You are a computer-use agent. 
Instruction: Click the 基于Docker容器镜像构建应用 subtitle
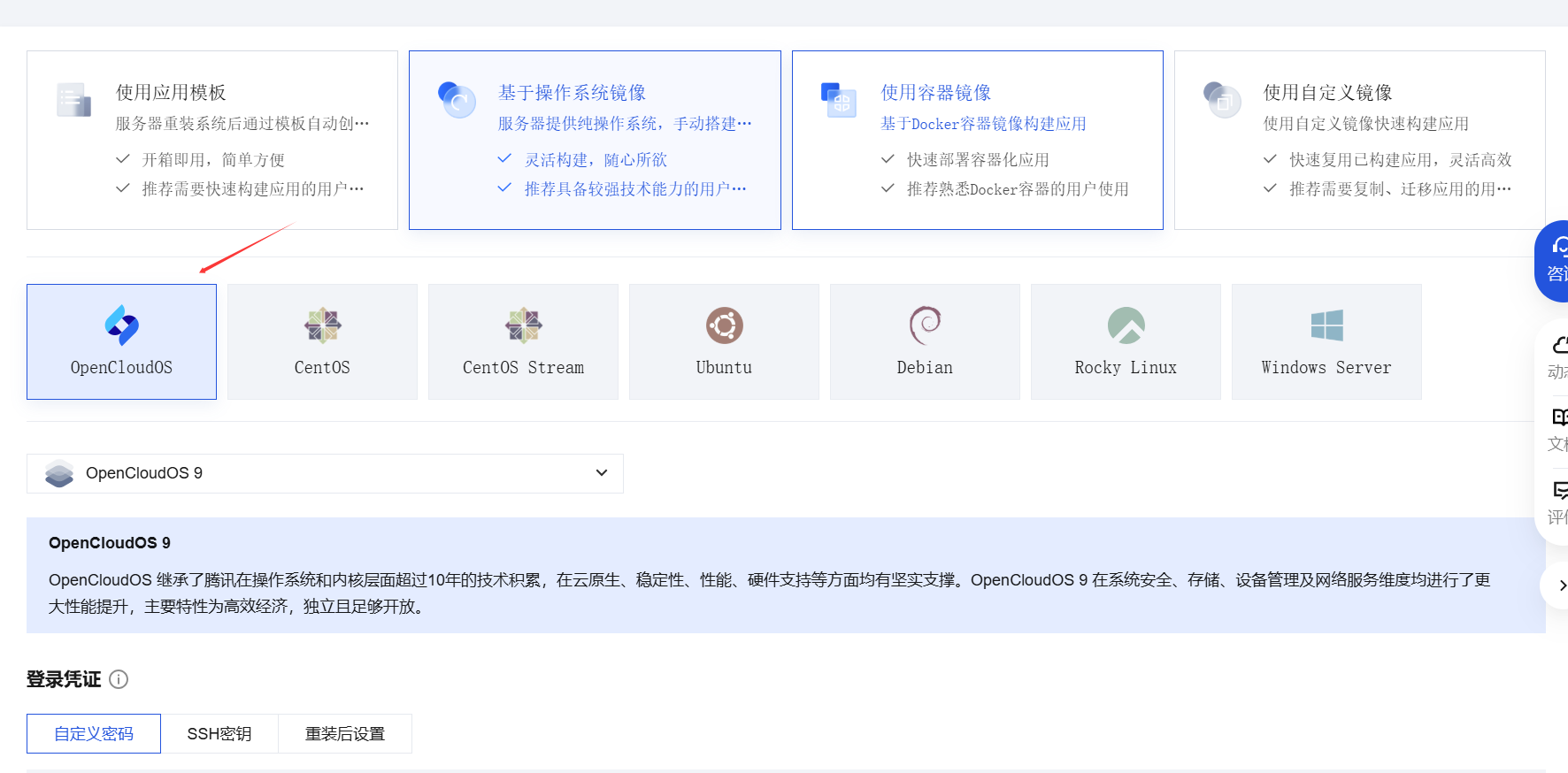[x=983, y=124]
